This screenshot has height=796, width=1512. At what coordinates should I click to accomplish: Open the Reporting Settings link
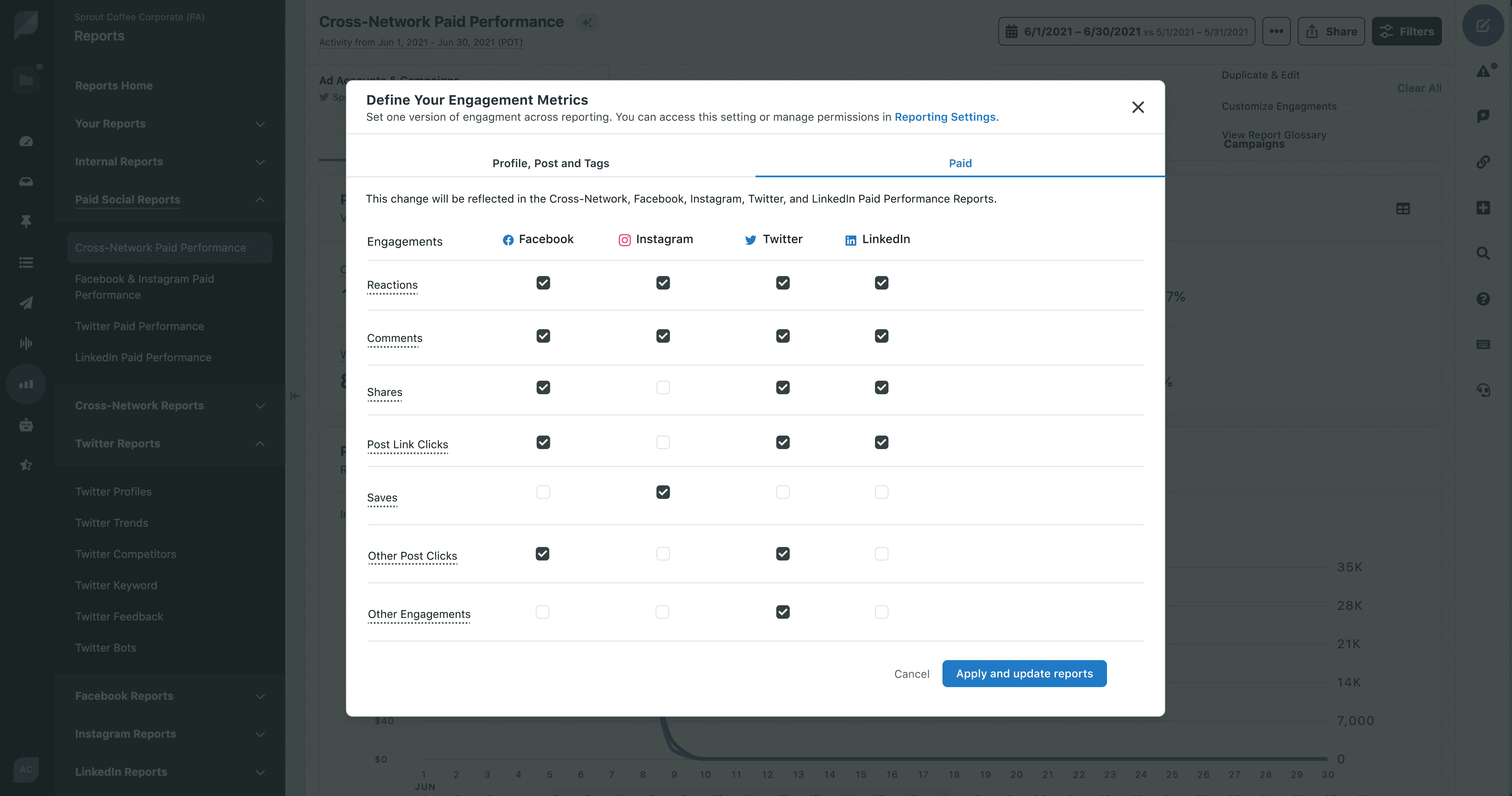(x=944, y=117)
